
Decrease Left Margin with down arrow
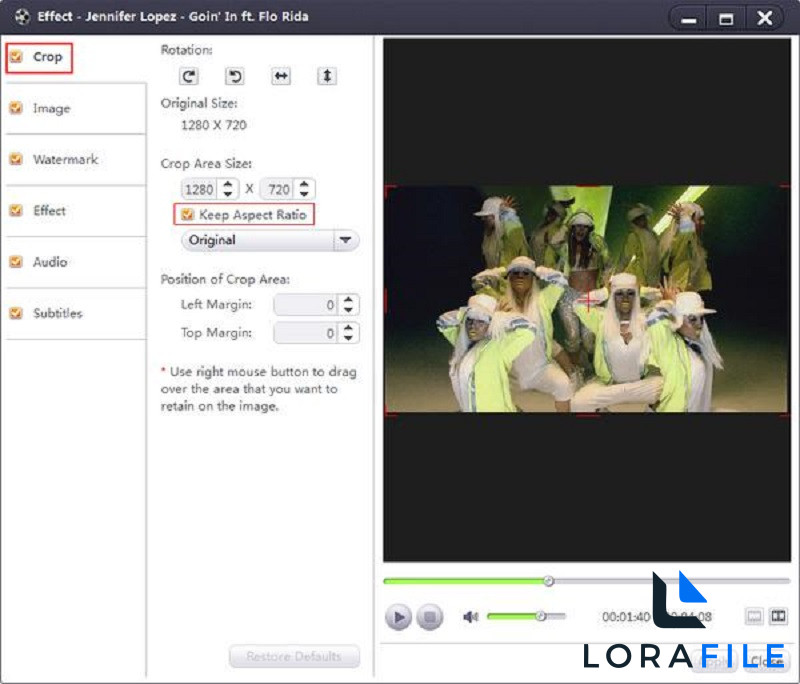pos(348,310)
